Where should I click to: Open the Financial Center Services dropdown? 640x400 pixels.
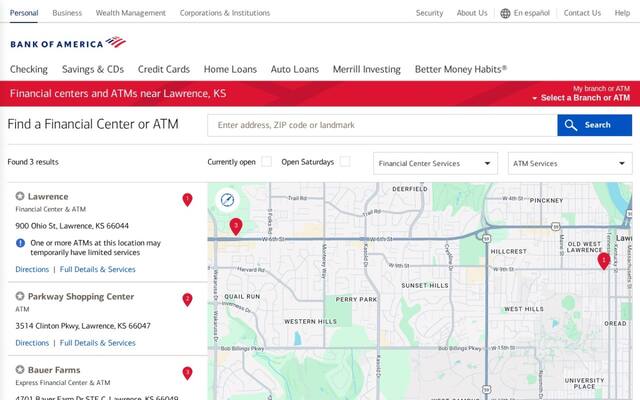pos(435,163)
